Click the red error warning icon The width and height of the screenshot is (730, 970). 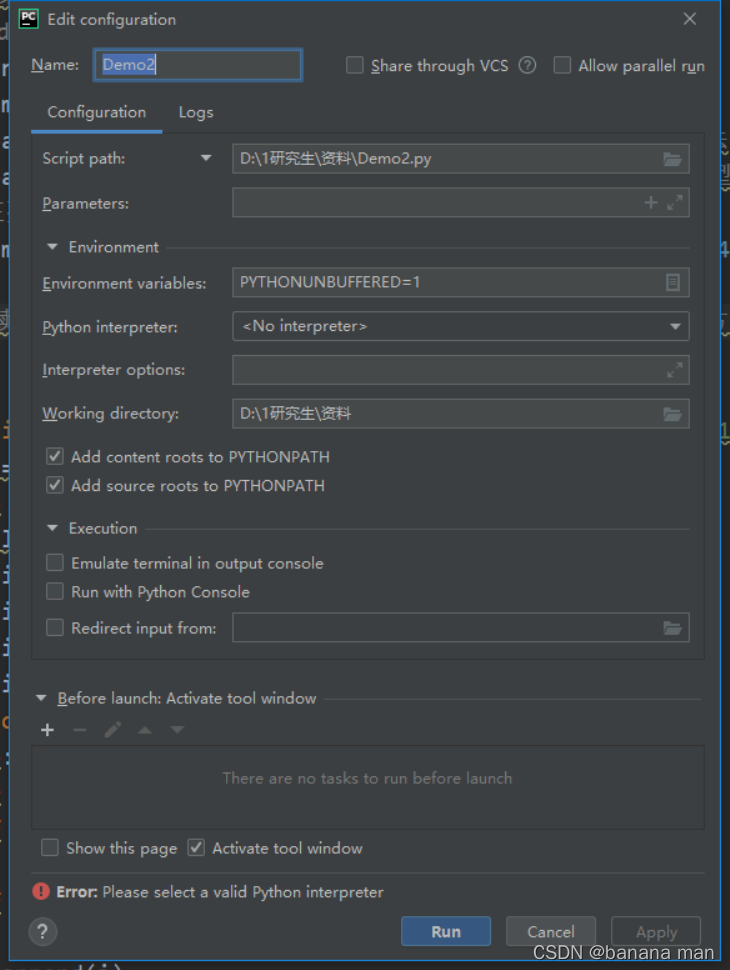point(41,891)
